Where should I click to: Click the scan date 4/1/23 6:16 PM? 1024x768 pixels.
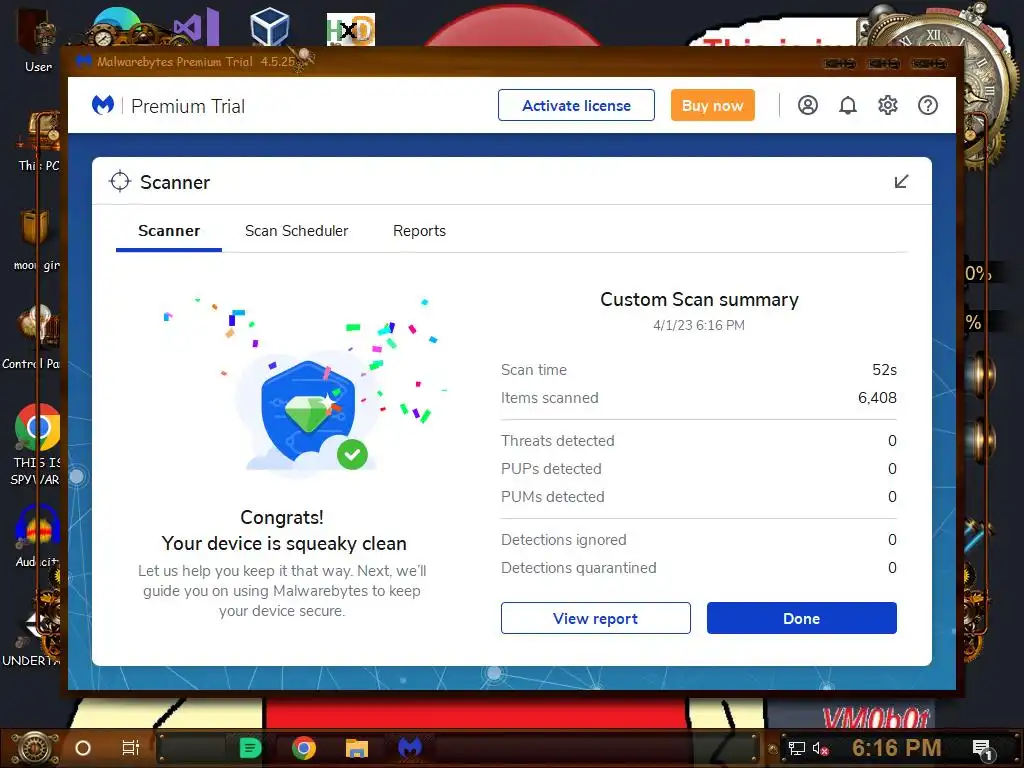pyautogui.click(x=699, y=325)
